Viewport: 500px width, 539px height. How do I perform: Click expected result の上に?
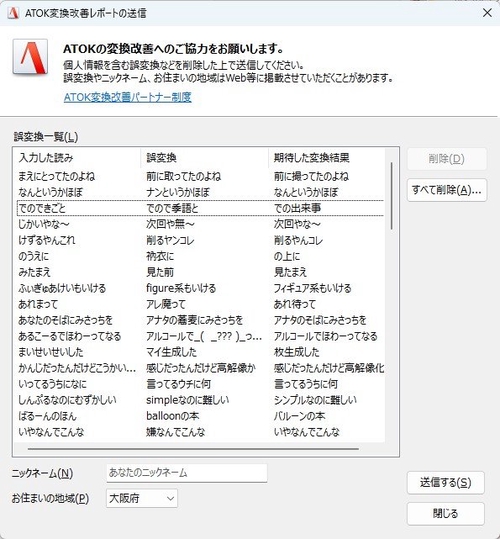click(x=287, y=256)
